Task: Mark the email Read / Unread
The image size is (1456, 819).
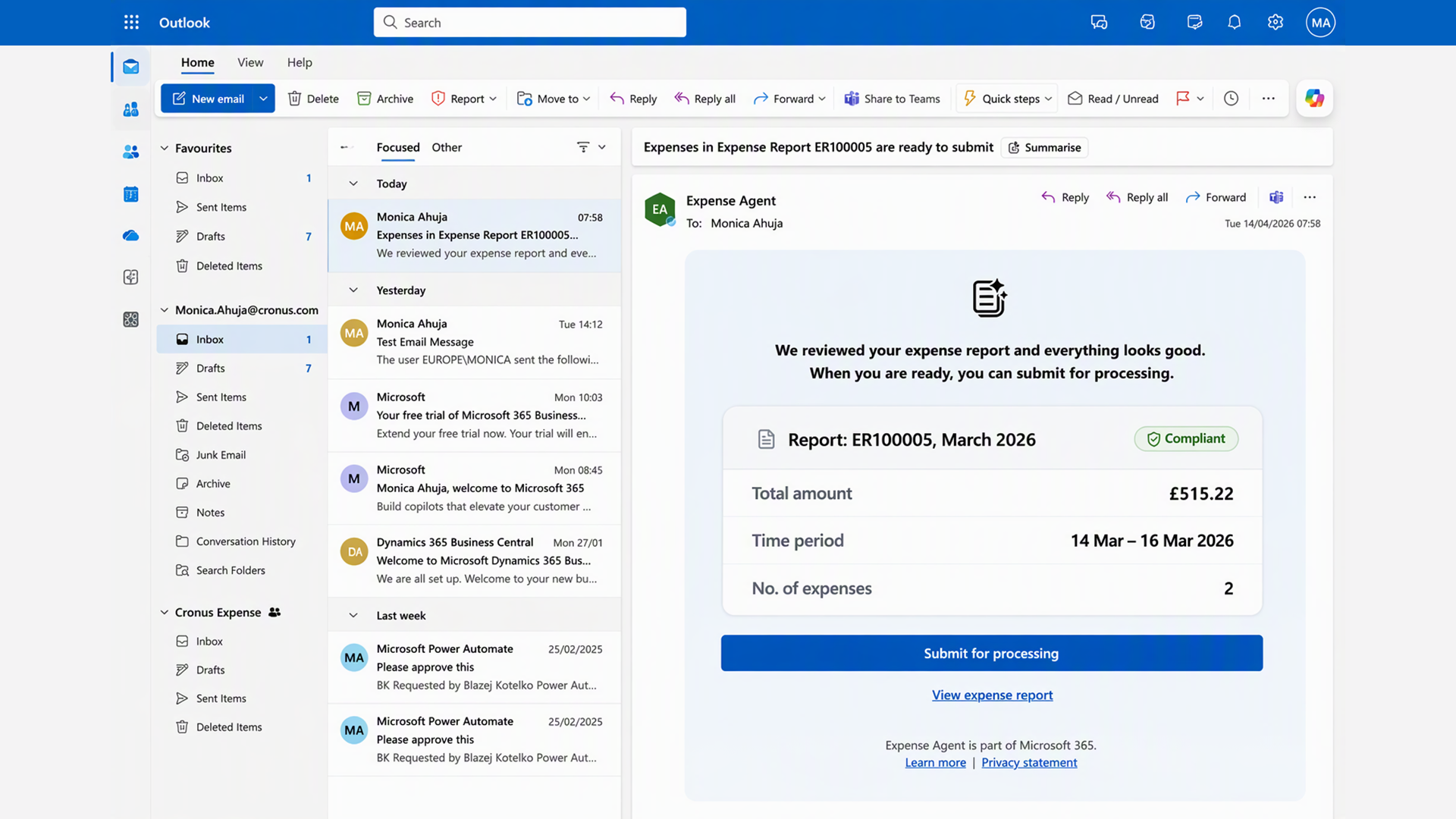Action: coord(1113,99)
